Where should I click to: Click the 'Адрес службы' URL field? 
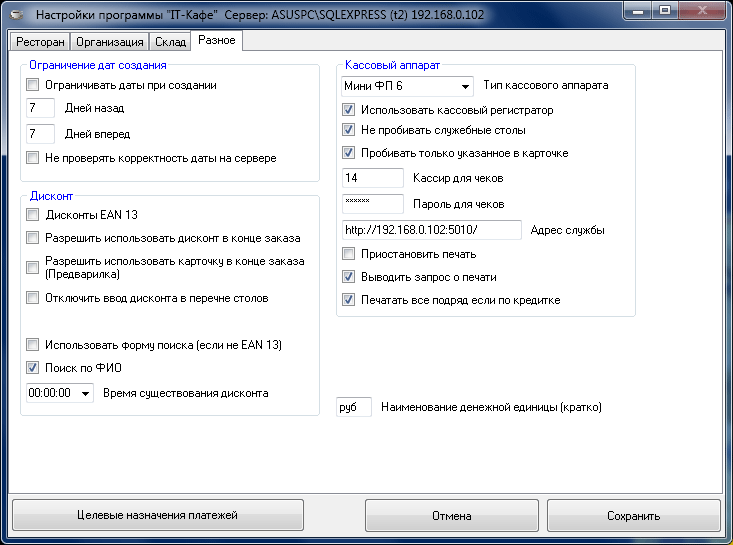coord(431,230)
